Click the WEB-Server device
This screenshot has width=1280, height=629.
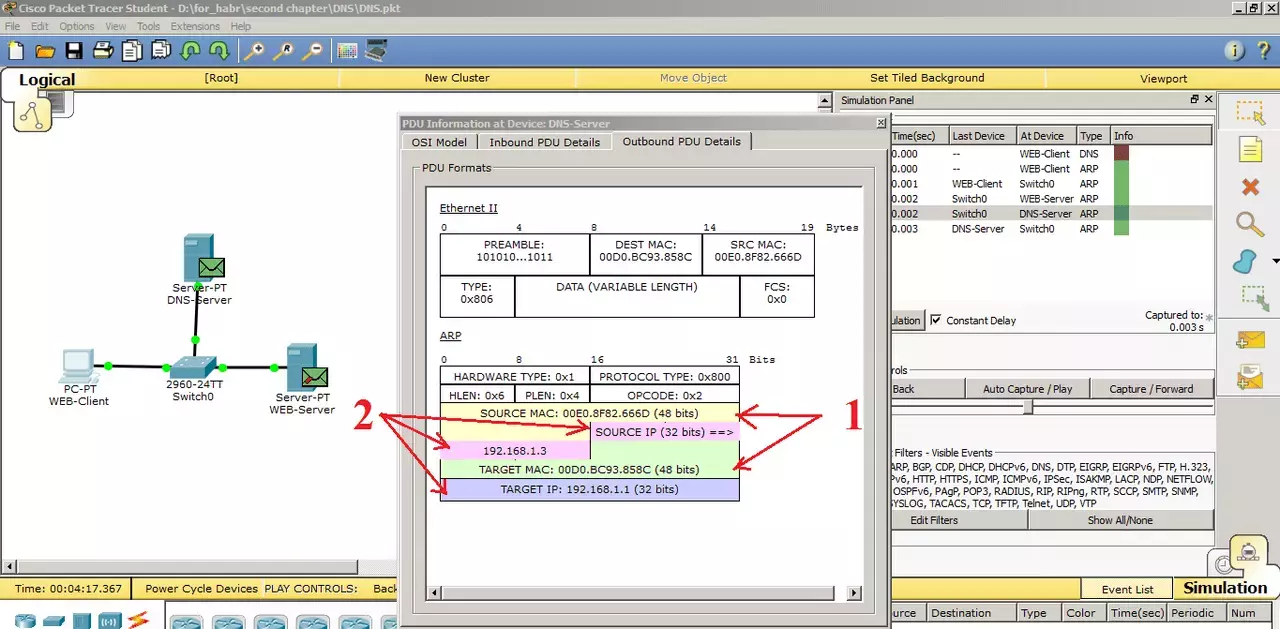point(301,367)
